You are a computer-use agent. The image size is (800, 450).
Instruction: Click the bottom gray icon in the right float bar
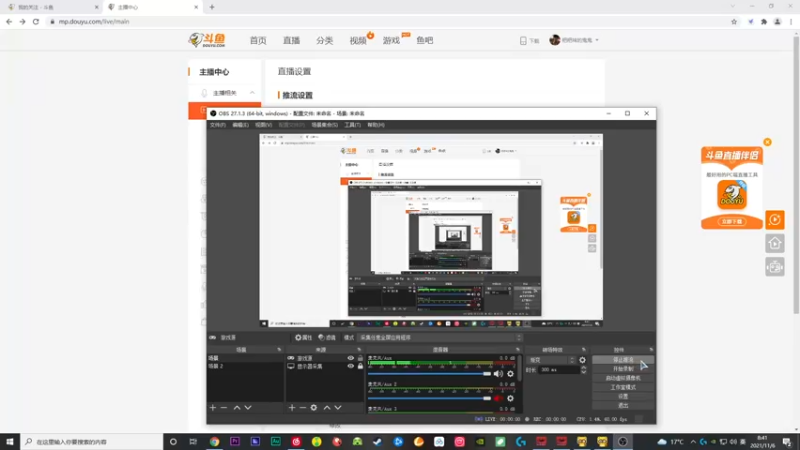click(774, 267)
